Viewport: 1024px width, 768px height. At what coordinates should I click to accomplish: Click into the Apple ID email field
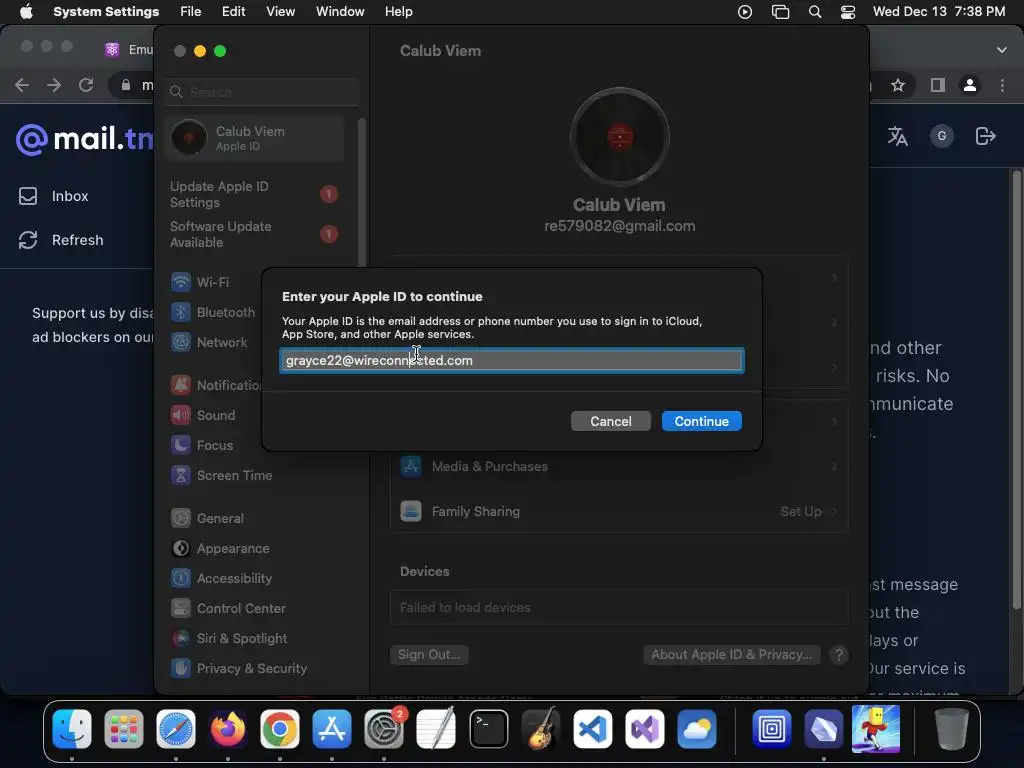[511, 360]
